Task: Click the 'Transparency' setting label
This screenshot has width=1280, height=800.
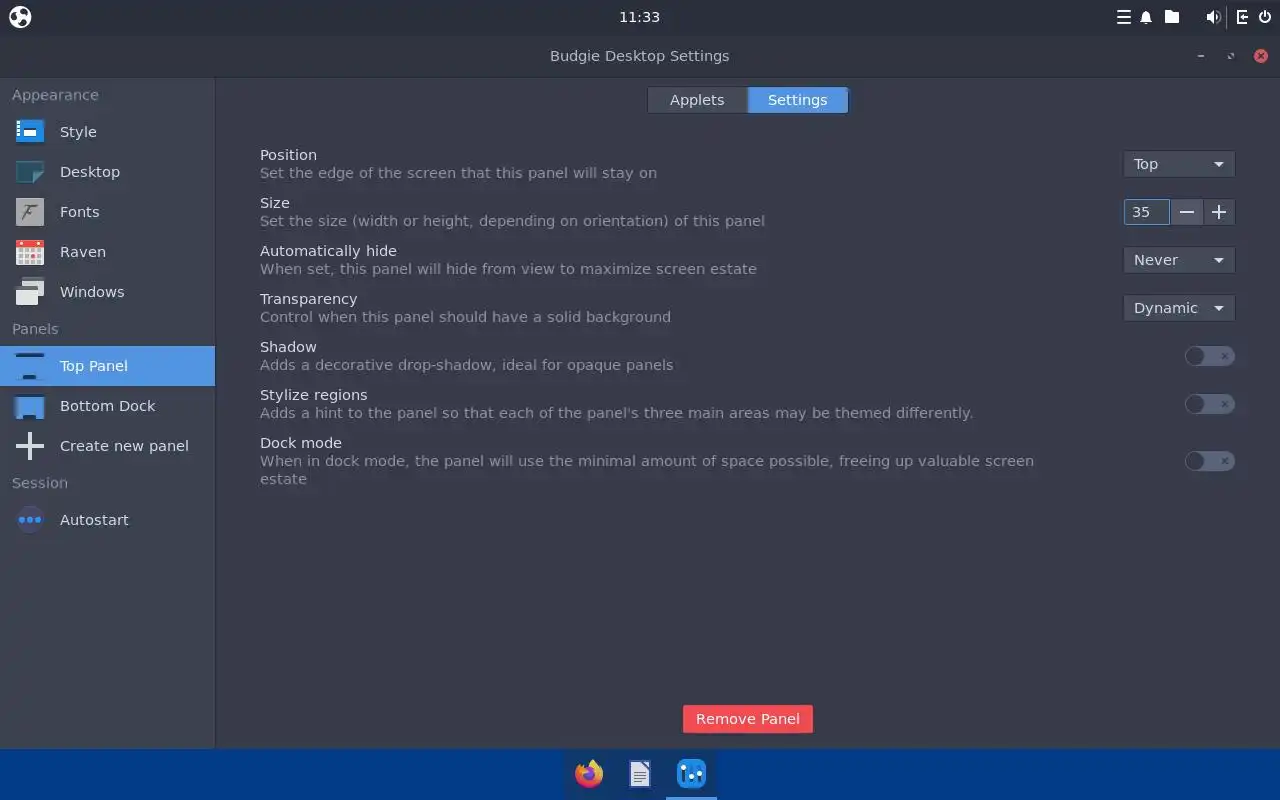Action: pyautogui.click(x=308, y=299)
